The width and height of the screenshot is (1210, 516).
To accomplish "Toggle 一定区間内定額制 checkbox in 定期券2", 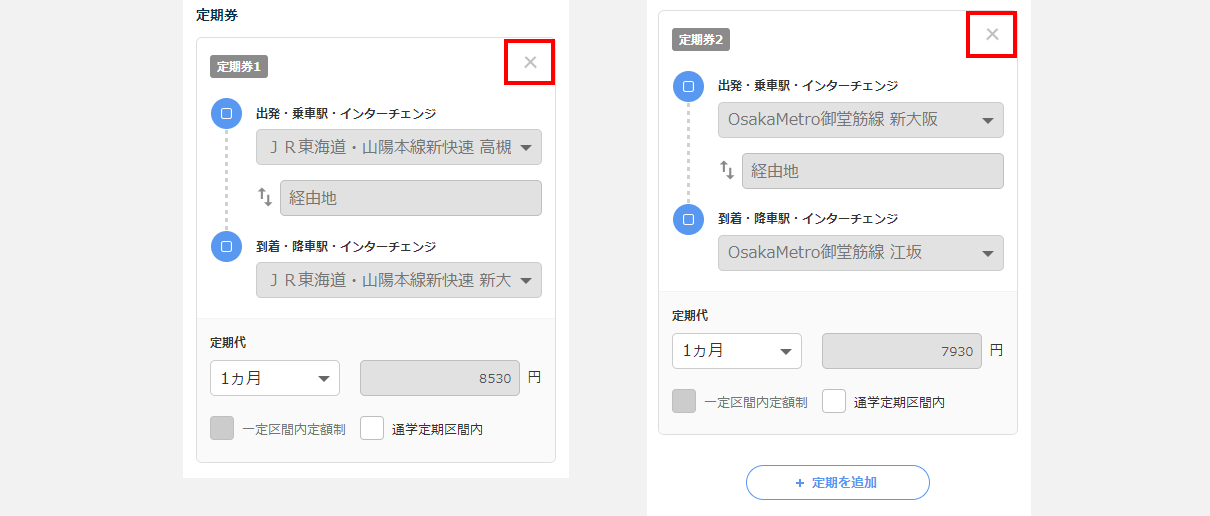I will [x=684, y=402].
